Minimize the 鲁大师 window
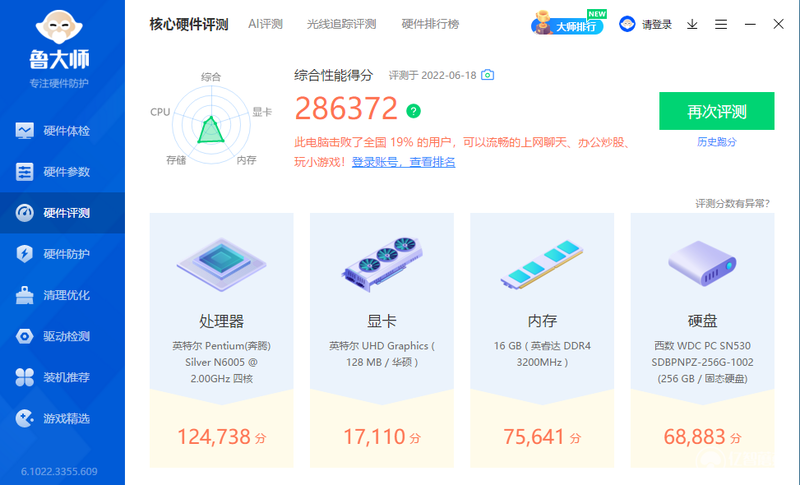Viewport: 800px width, 485px height. (750, 24)
